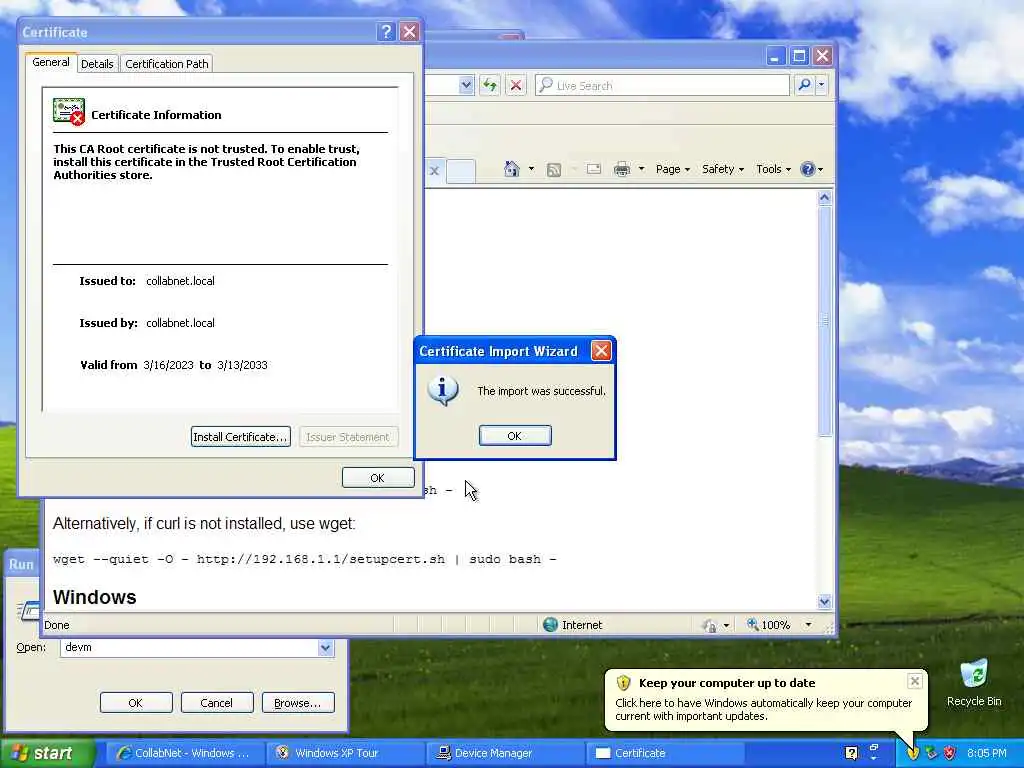
Task: Go to the IE Home page icon
Action: 511,169
